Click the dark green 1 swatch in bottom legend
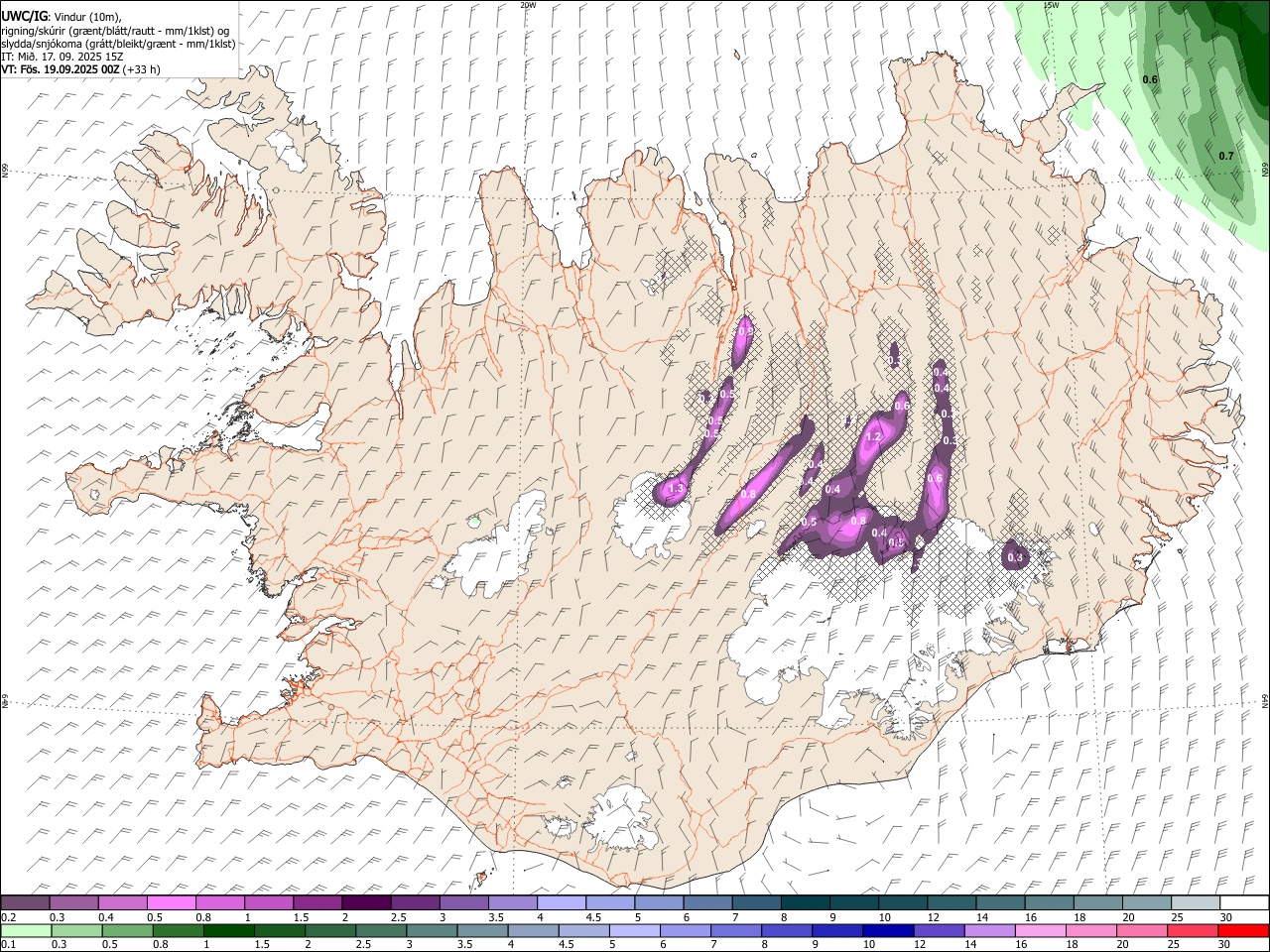This screenshot has width=1270, height=952. pos(228,930)
